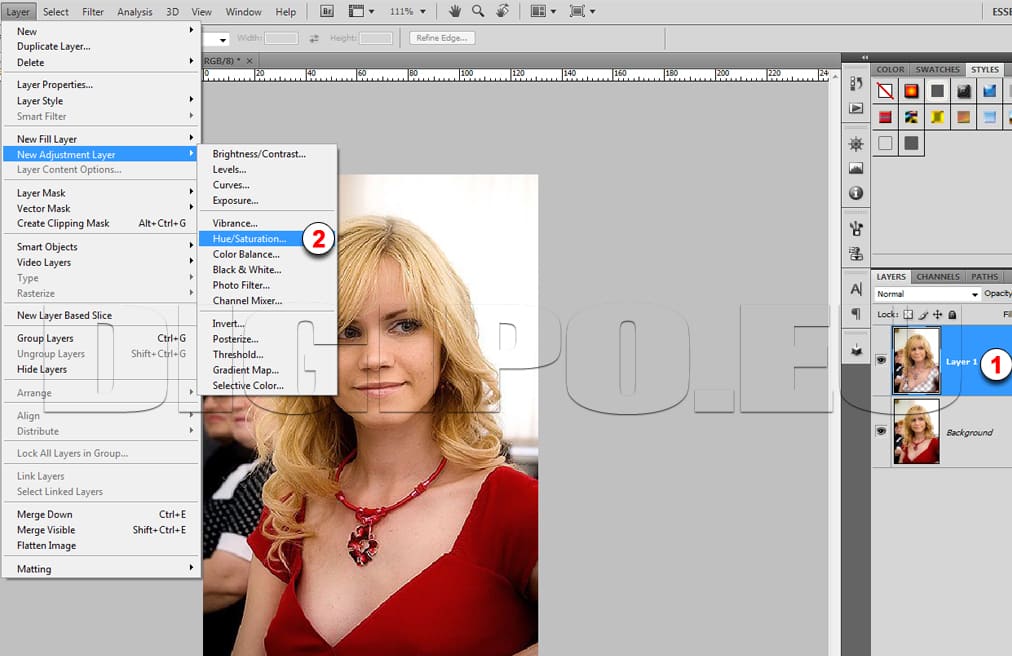Apply the Default Style (None) swatch
Image resolution: width=1012 pixels, height=656 pixels.
tap(885, 91)
